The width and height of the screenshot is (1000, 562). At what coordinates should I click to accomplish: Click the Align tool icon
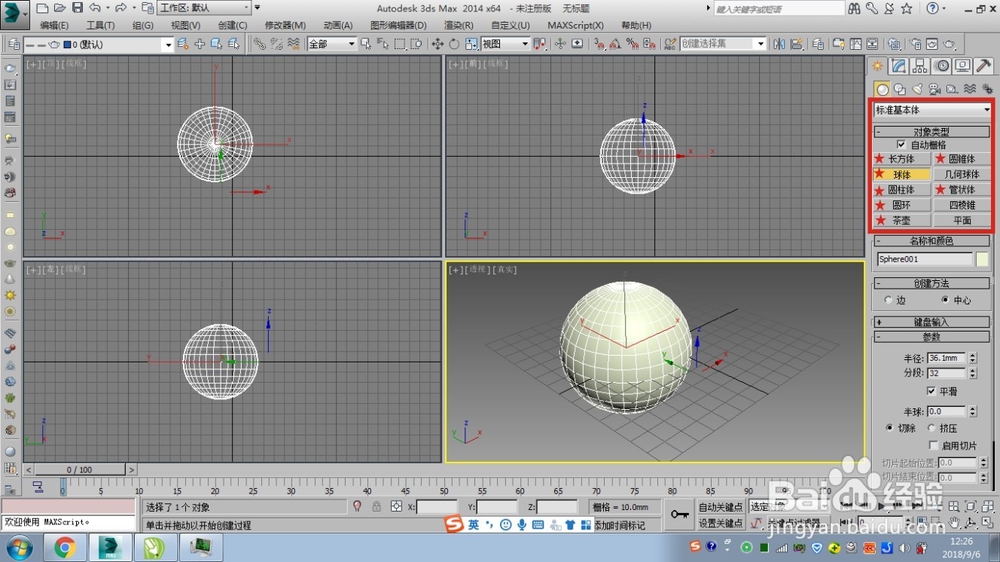796,44
